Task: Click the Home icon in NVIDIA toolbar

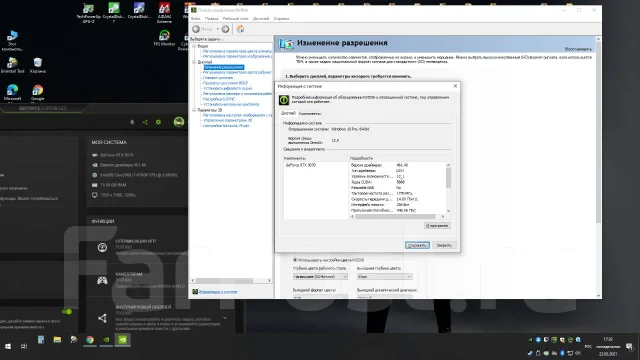Action: pyautogui.click(x=240, y=29)
